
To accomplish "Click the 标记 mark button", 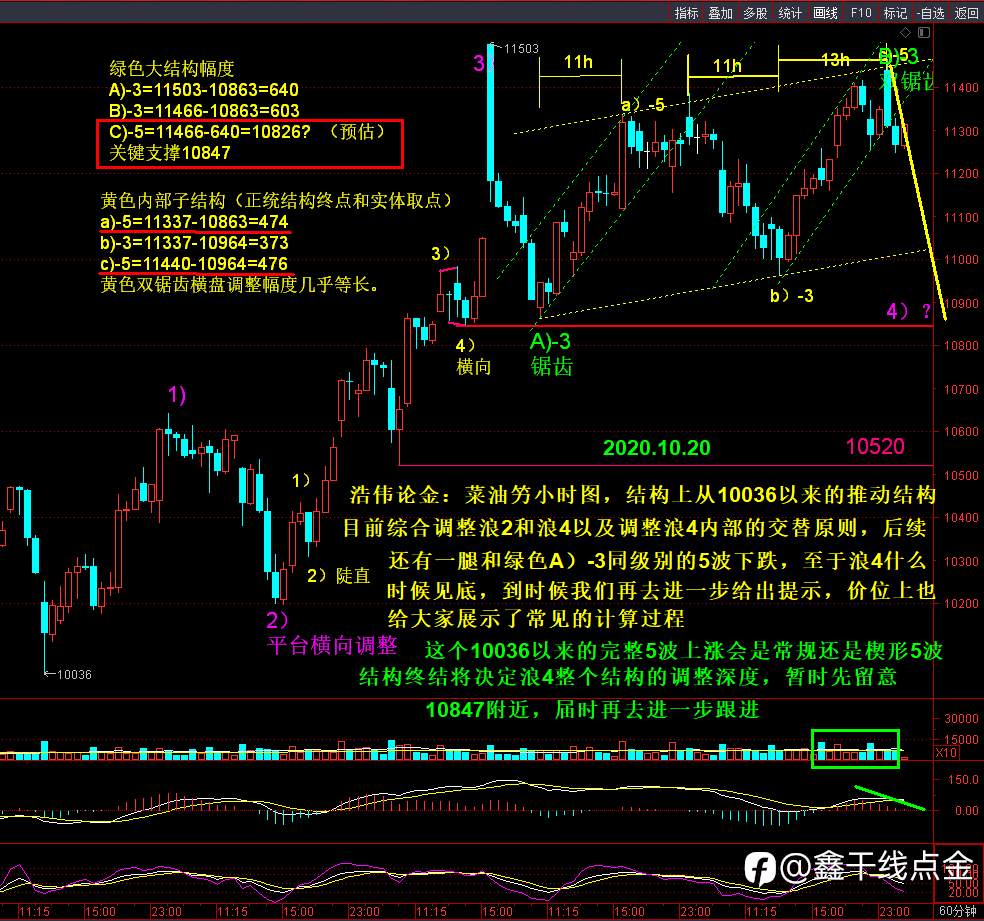I will [895, 13].
